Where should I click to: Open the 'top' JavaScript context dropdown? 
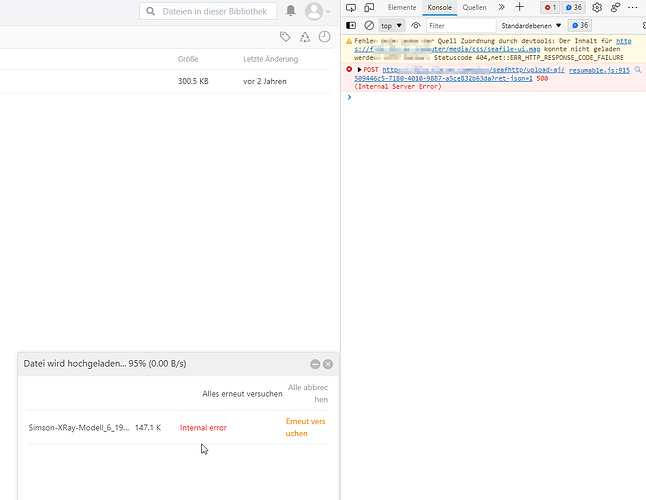(391, 25)
